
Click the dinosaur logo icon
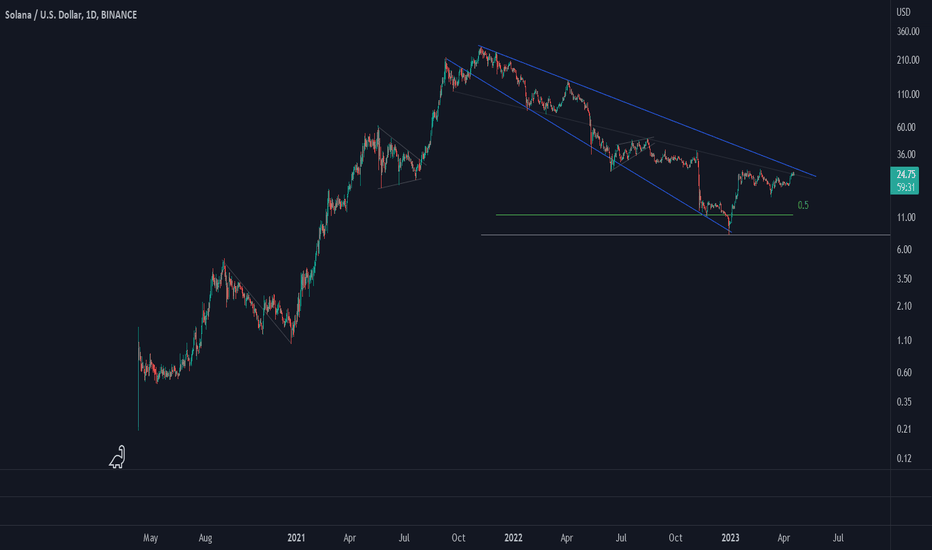(117, 457)
